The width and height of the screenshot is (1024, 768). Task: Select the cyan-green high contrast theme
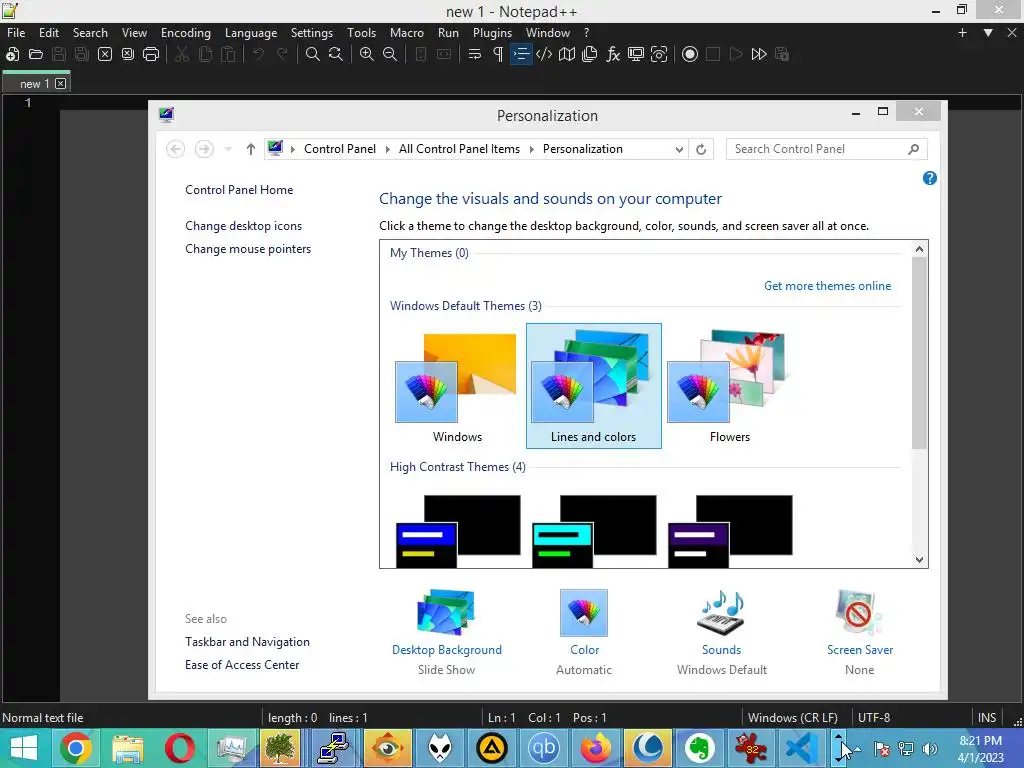point(594,530)
